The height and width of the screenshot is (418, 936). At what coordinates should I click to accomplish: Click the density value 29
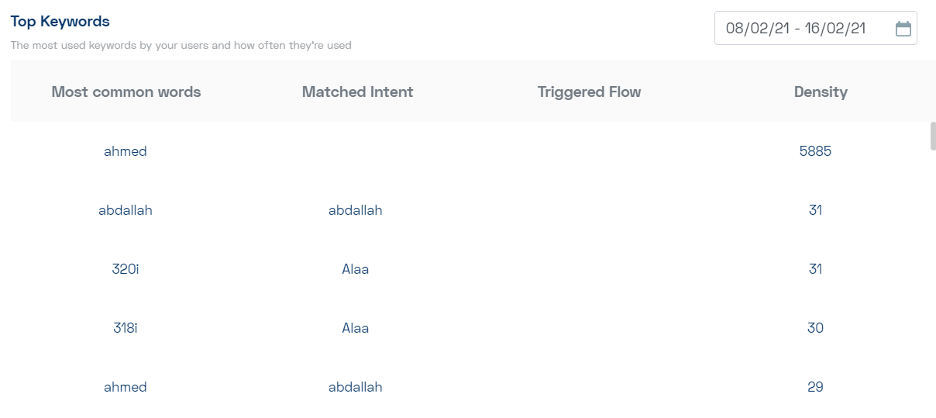815,387
